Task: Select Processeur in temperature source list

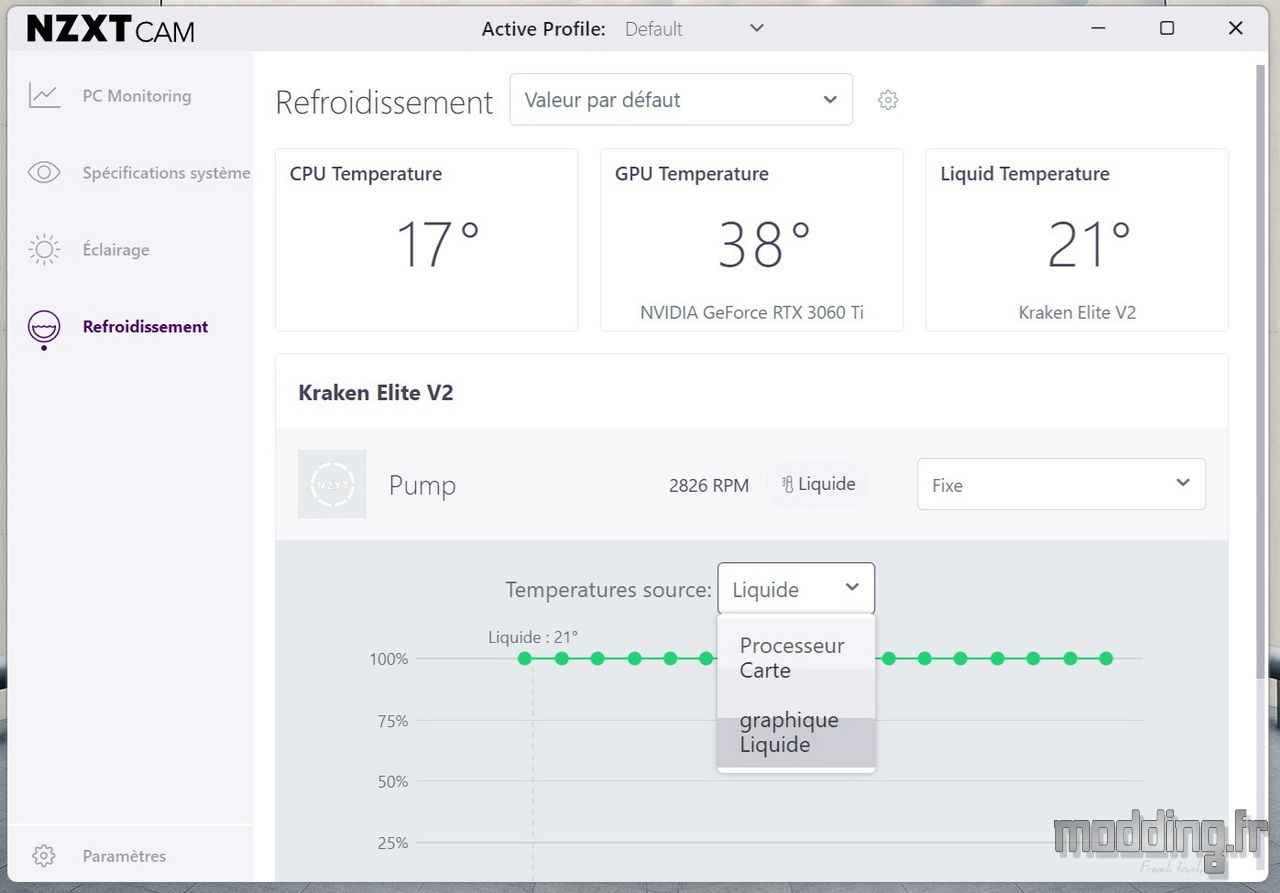Action: pyautogui.click(x=796, y=645)
